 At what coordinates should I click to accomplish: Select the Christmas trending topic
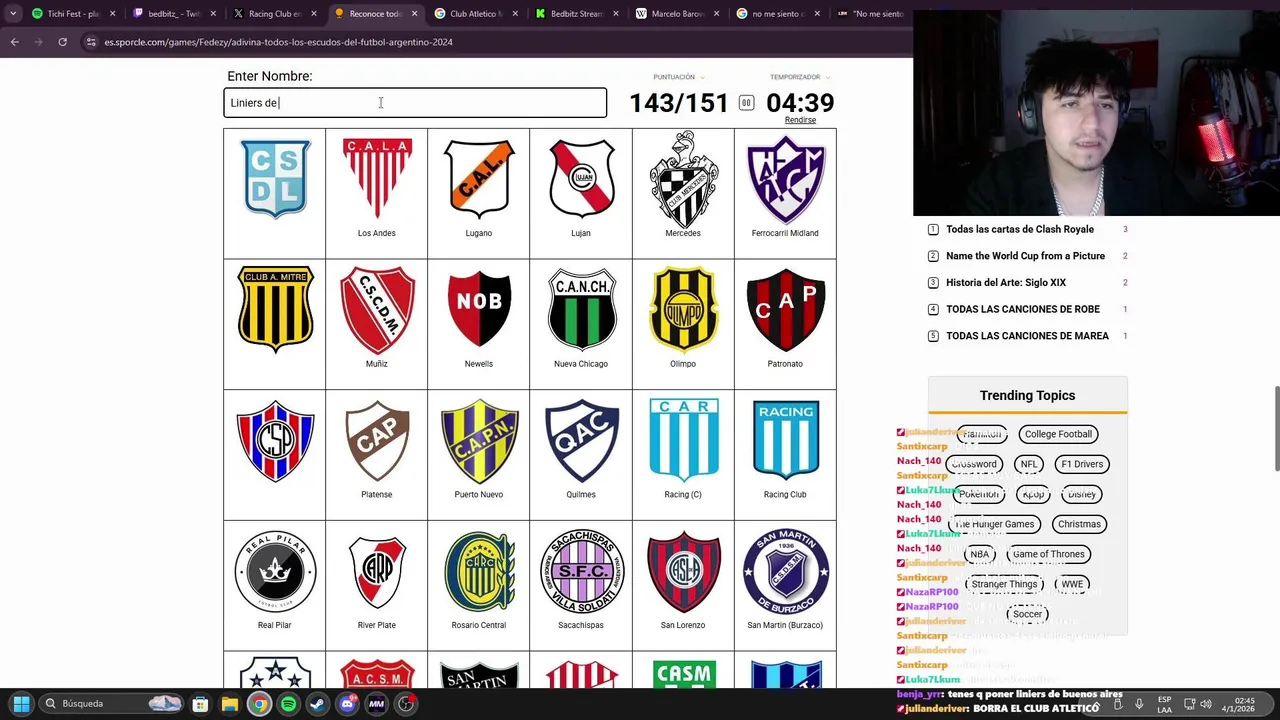coord(1079,524)
